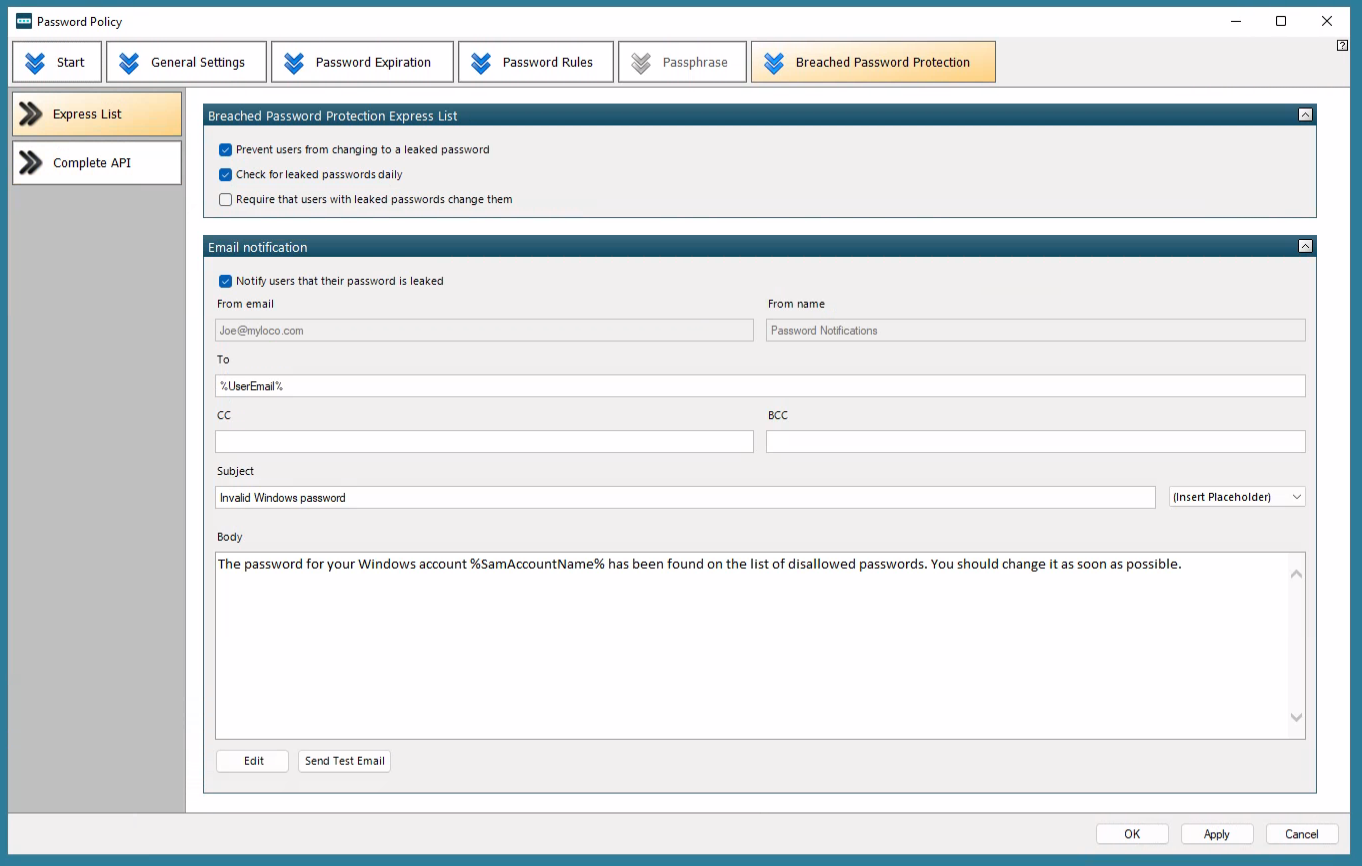Screen dimensions: 1362x866
Task: Click Send Test Email button
Action: point(345,761)
